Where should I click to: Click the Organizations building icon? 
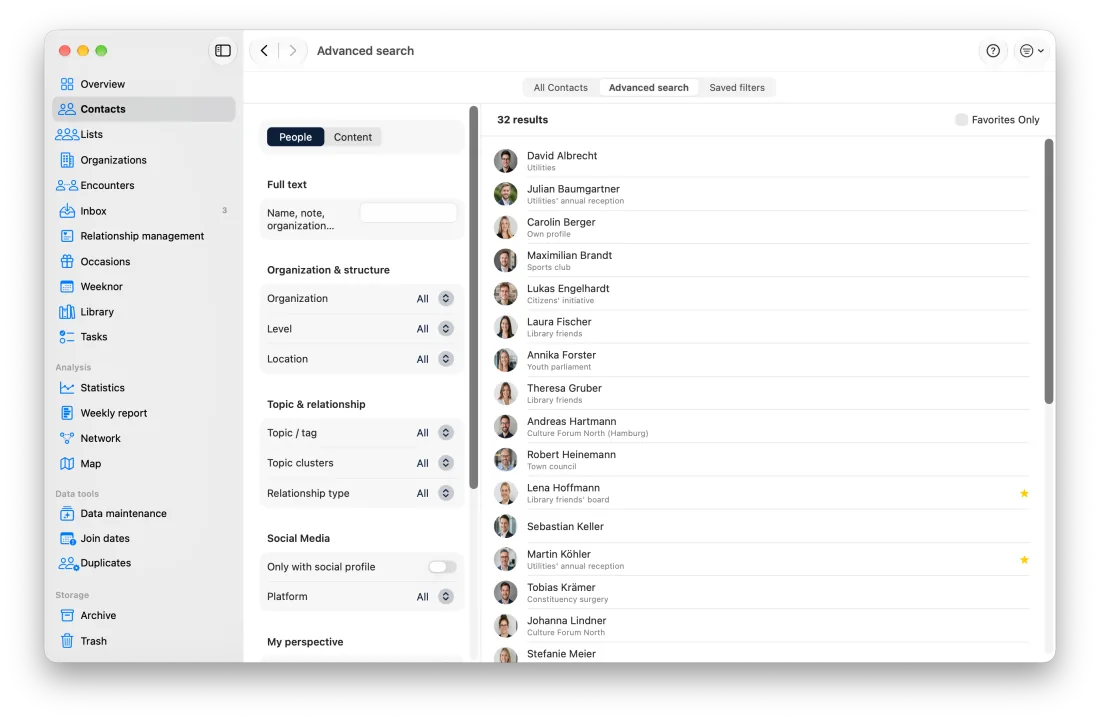coord(67,160)
